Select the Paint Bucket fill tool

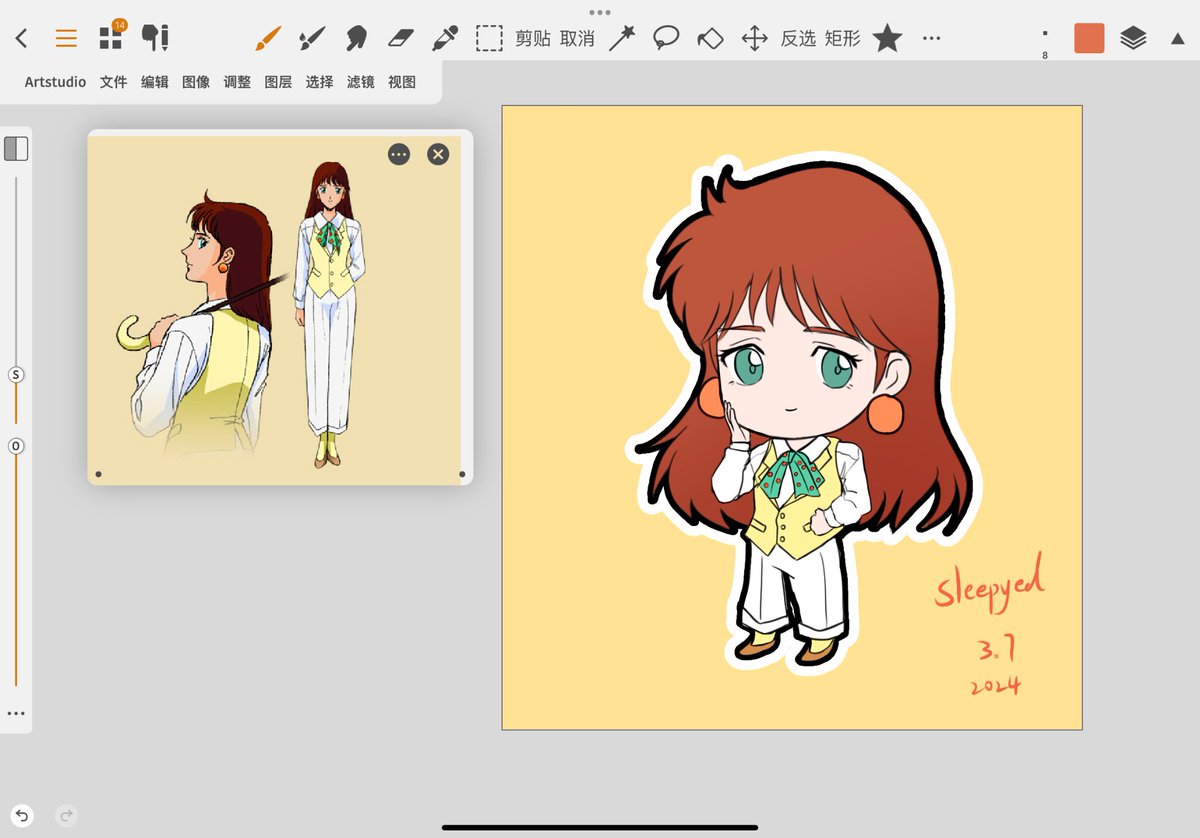tap(710, 39)
